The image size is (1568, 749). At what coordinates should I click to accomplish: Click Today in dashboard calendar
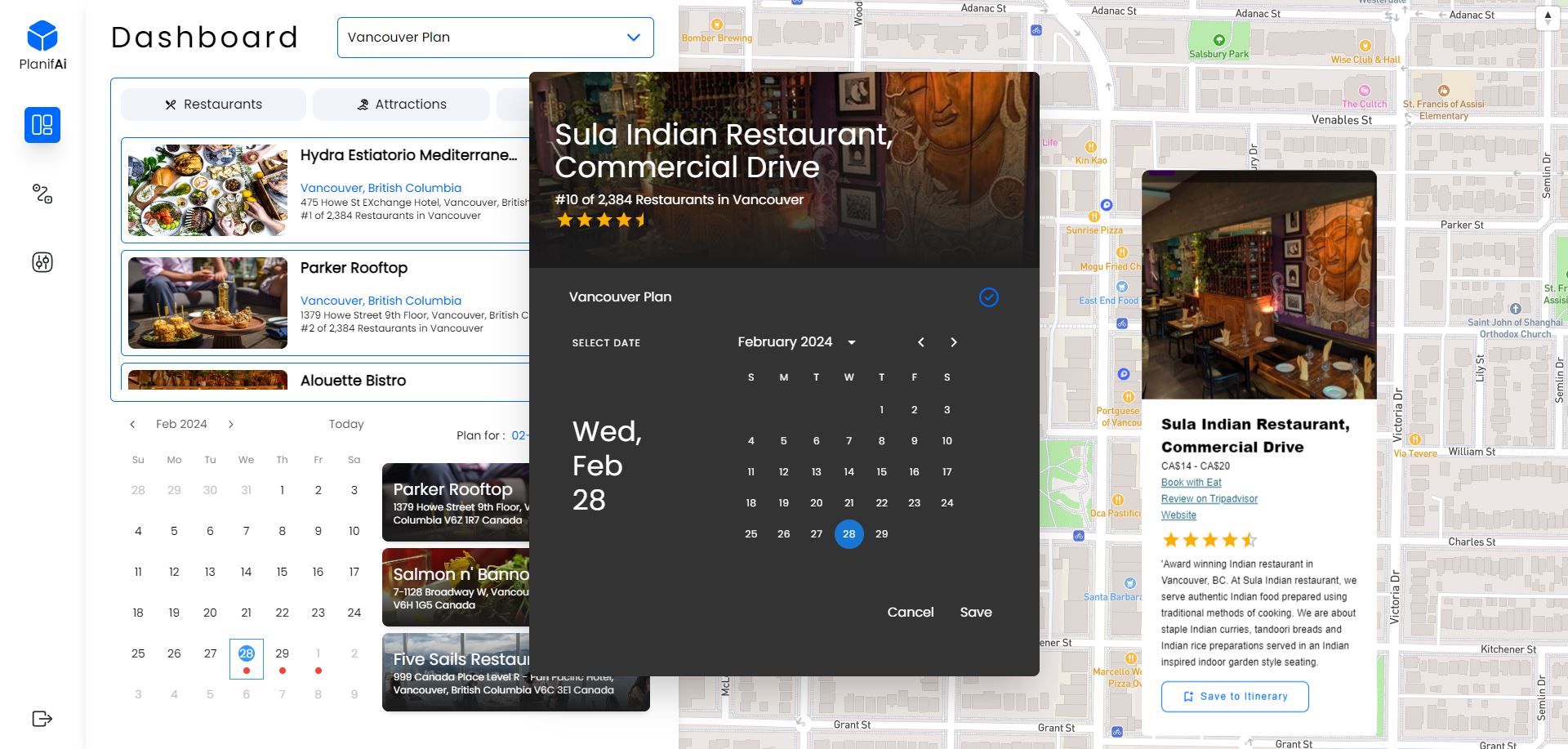[346, 424]
